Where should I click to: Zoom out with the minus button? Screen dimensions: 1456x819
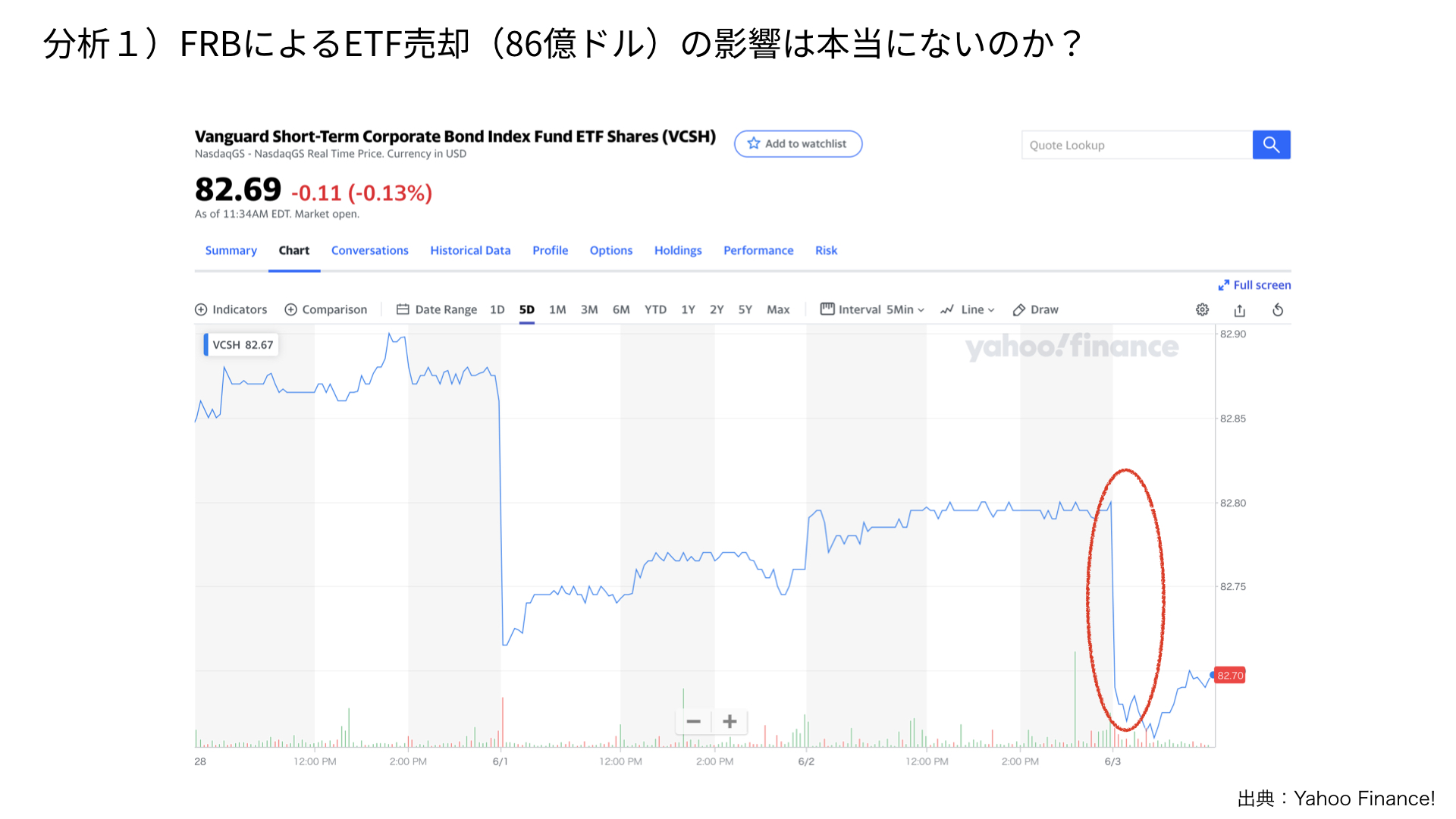[693, 721]
